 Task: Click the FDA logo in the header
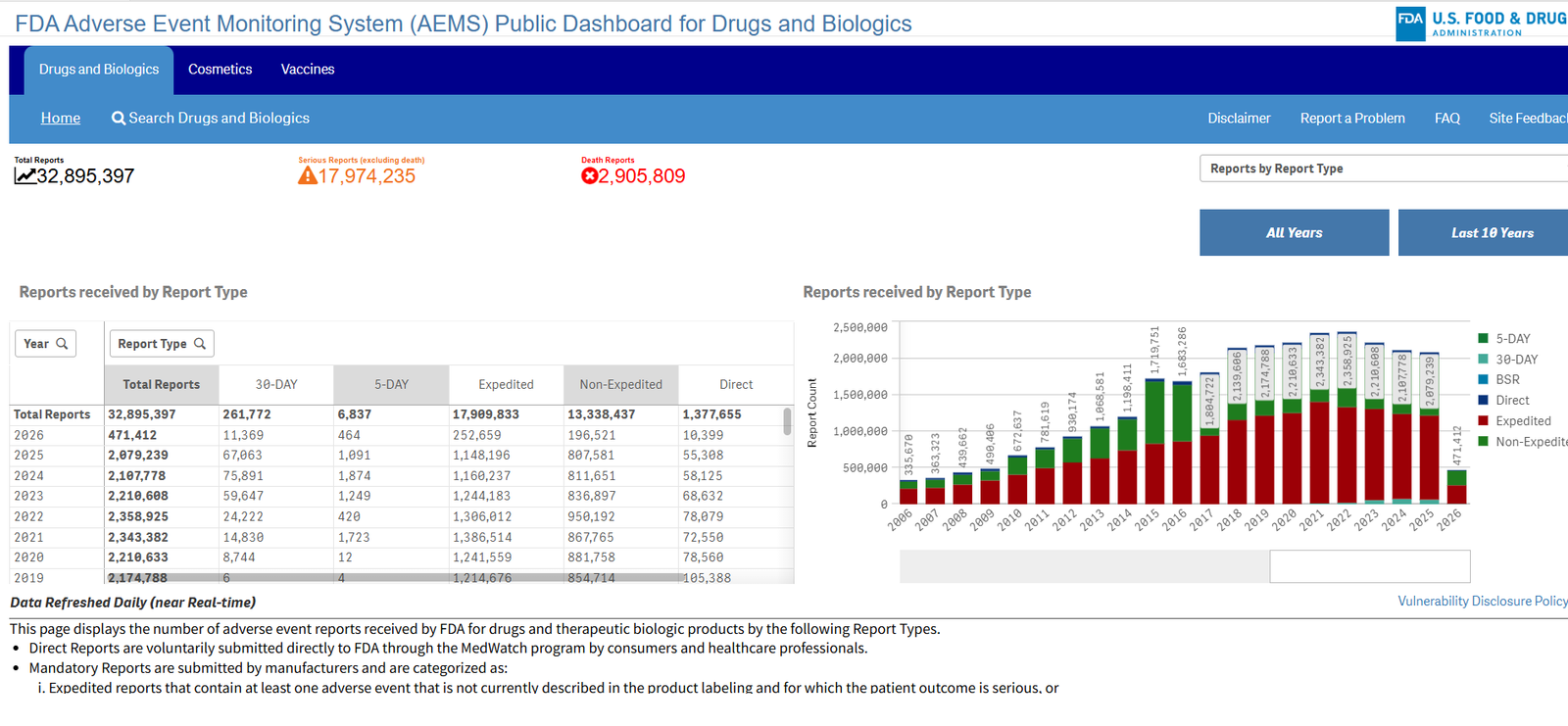[x=1410, y=21]
